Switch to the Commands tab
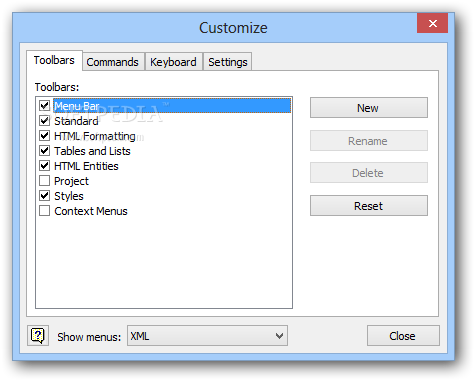 coord(113,62)
